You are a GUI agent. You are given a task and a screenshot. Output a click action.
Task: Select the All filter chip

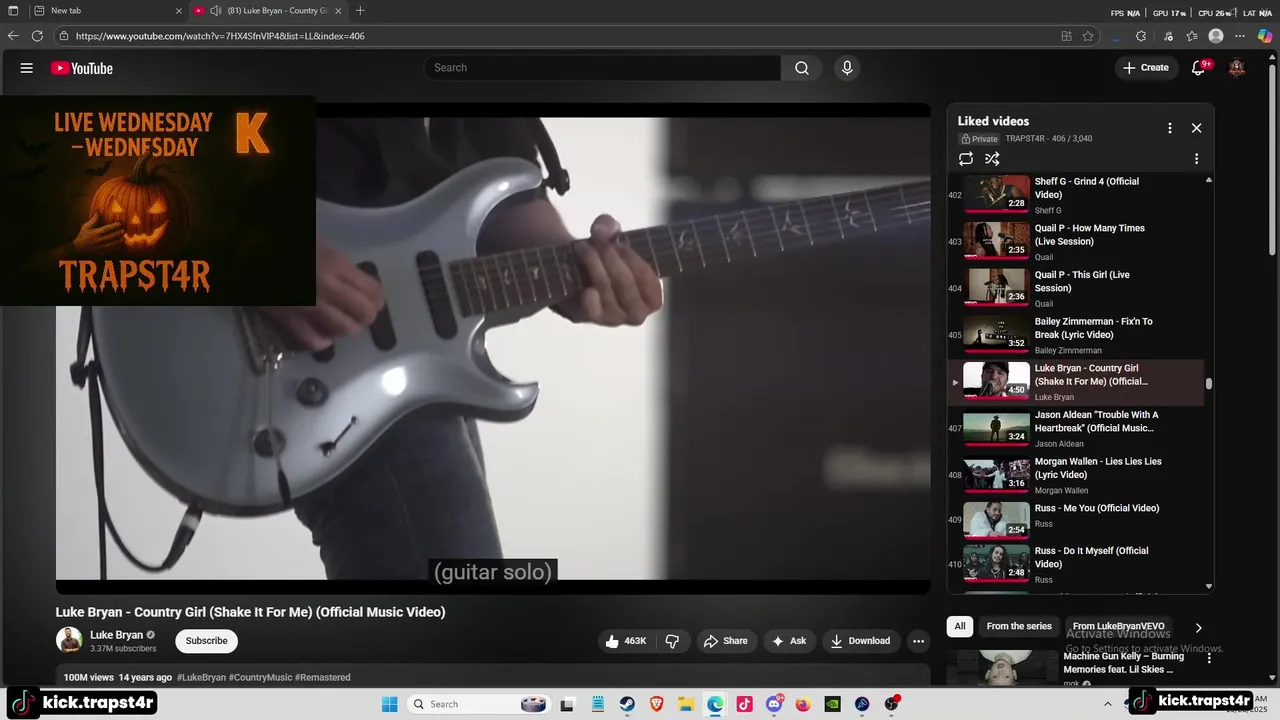click(960, 627)
